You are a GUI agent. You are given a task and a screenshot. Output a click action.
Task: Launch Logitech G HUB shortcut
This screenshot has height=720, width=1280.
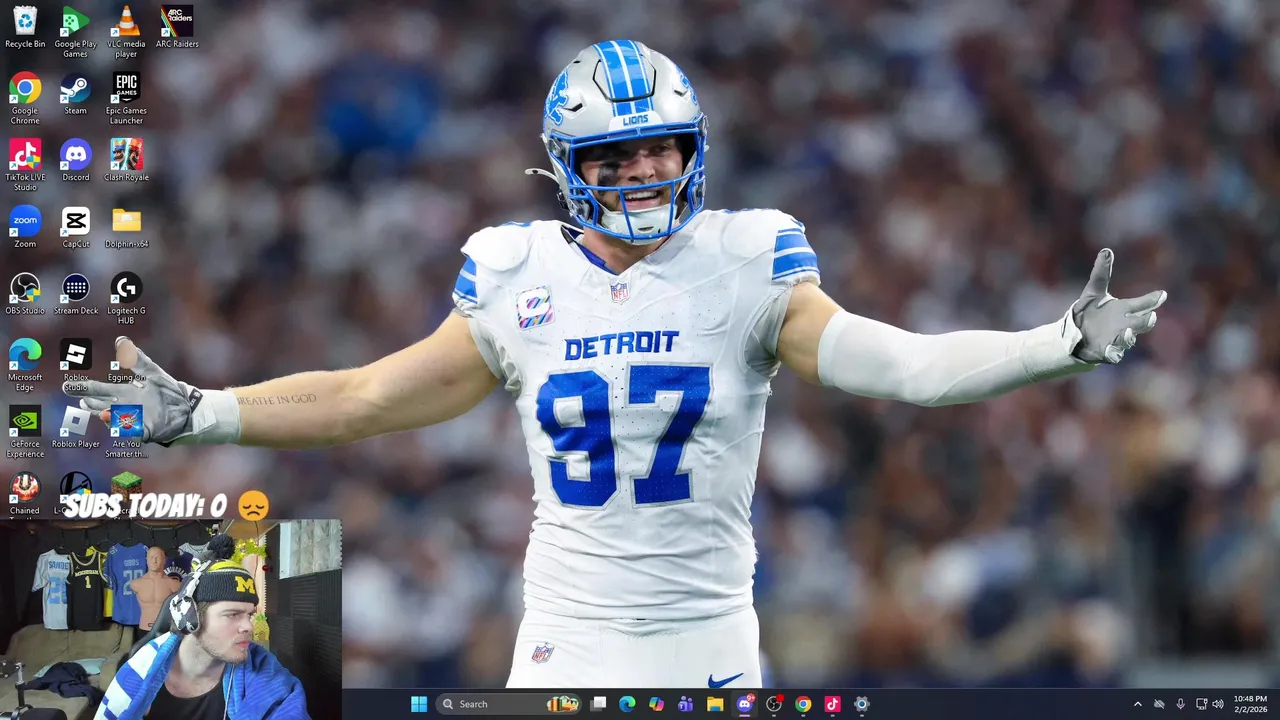pos(126,299)
